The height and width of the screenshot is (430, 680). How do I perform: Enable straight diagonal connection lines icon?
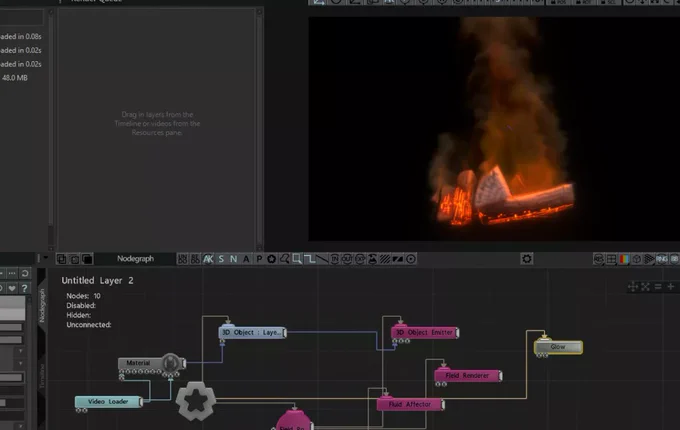click(x=322, y=259)
